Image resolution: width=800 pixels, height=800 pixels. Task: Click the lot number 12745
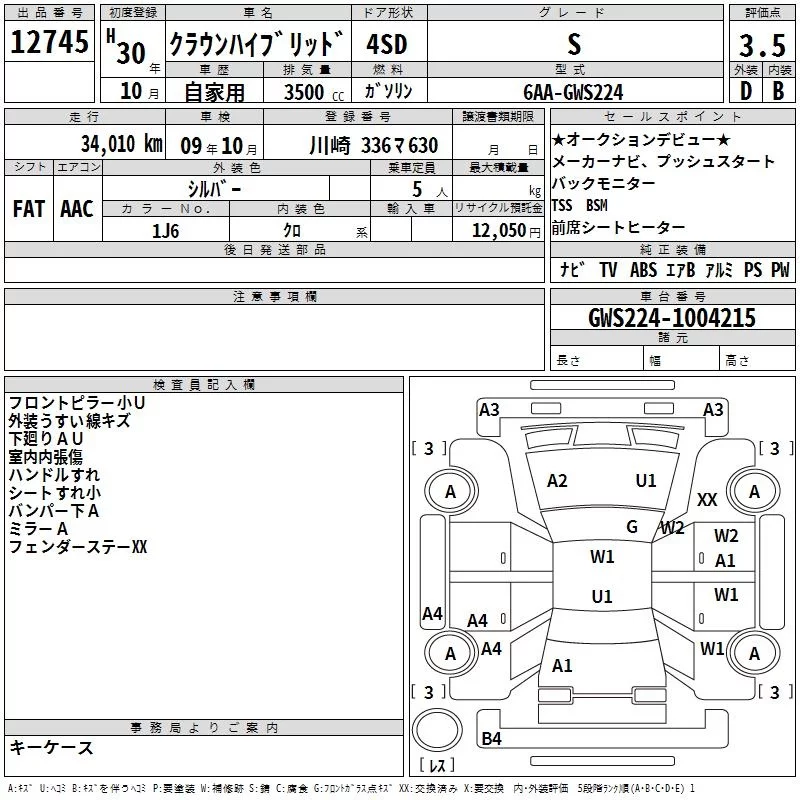coord(49,44)
